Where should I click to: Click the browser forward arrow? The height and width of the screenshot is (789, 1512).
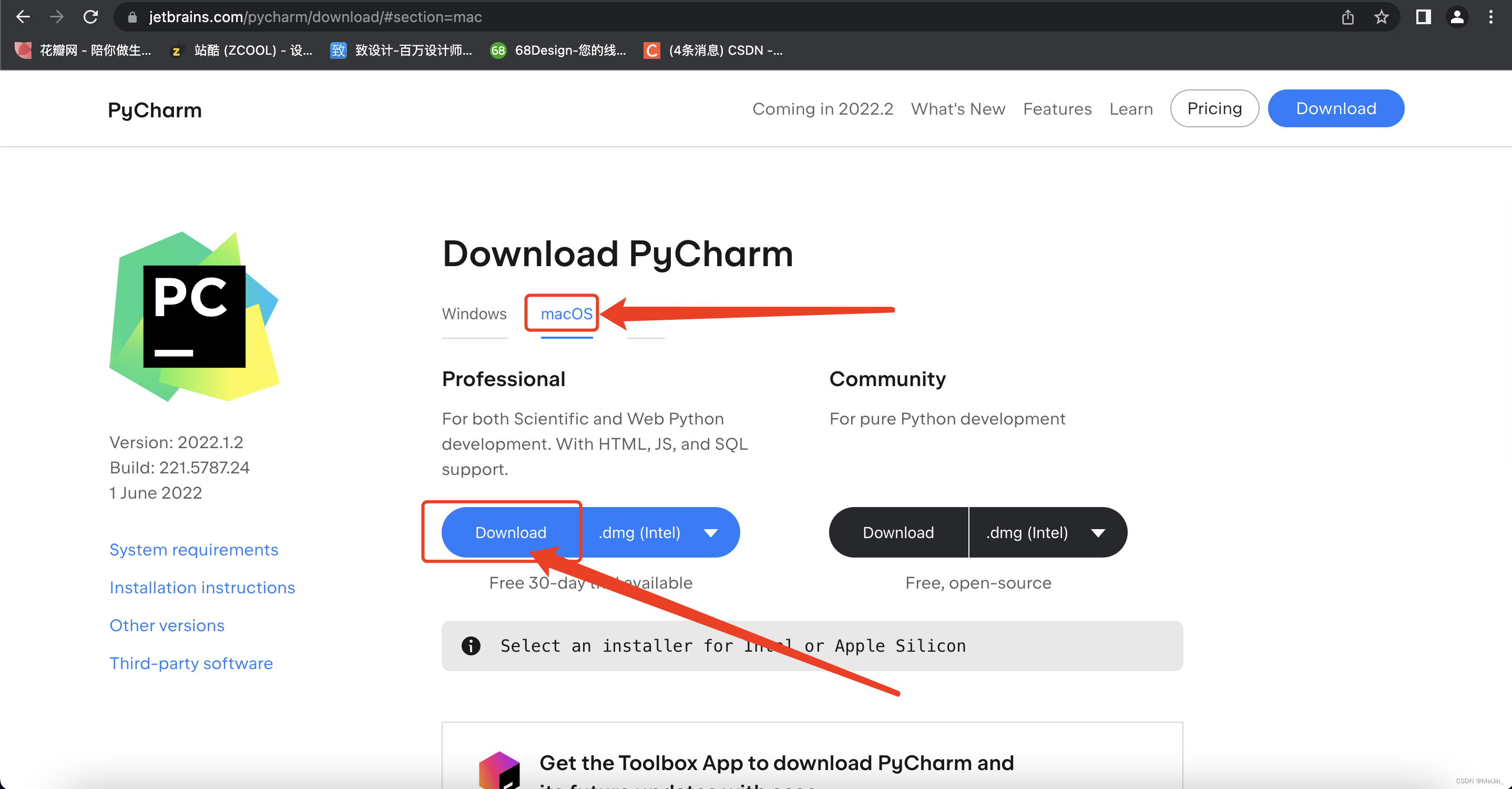(56, 17)
